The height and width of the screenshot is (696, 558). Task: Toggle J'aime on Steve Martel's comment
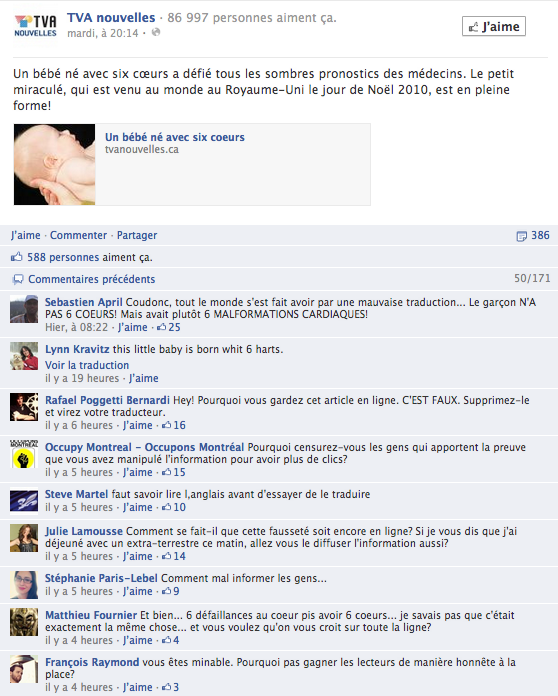[138, 507]
